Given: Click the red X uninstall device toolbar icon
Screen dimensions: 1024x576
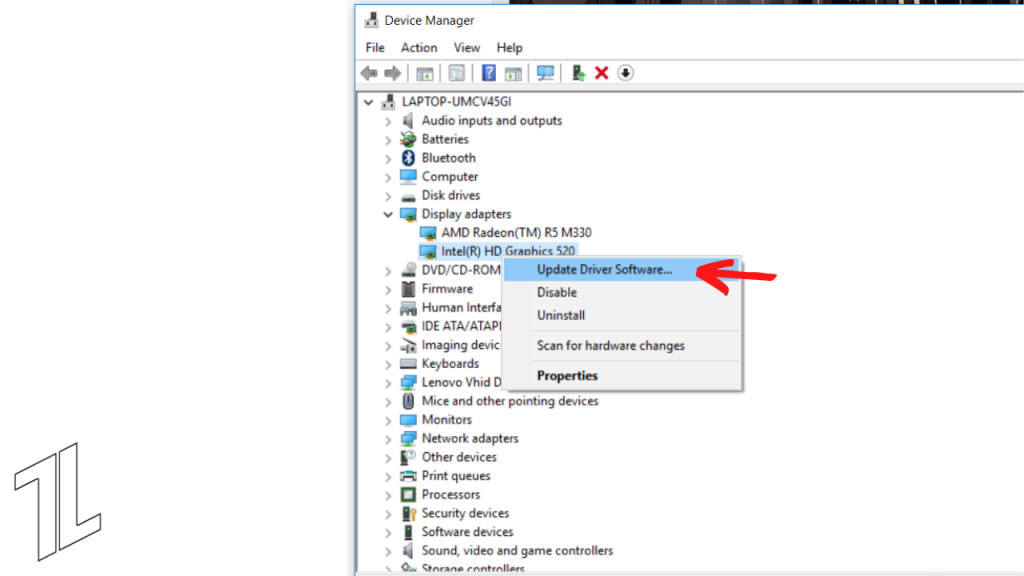Looking at the screenshot, I should [602, 73].
